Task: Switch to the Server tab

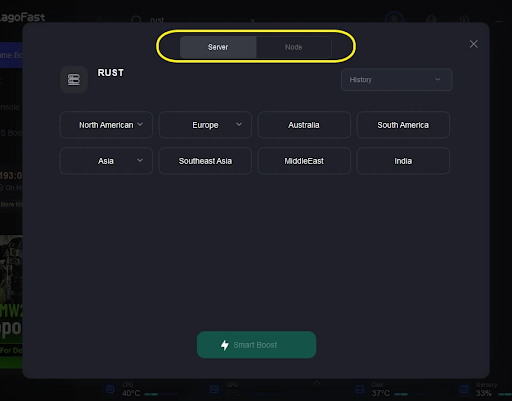Action: [x=218, y=47]
